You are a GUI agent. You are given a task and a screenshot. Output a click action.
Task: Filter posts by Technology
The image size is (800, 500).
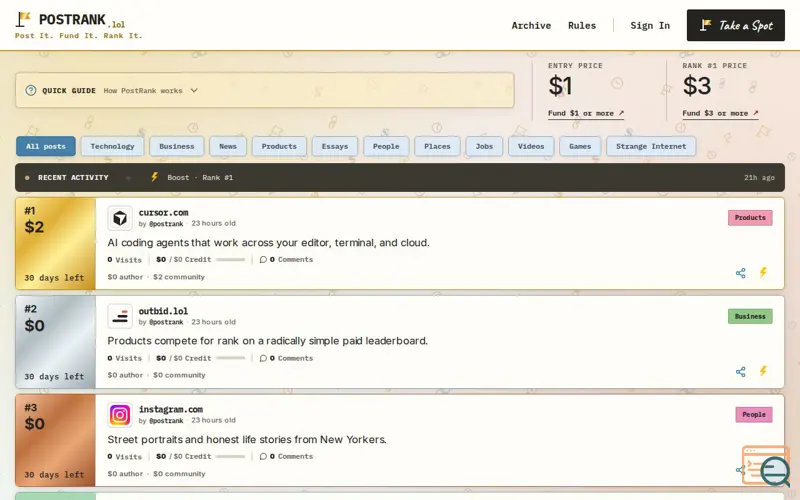[112, 146]
